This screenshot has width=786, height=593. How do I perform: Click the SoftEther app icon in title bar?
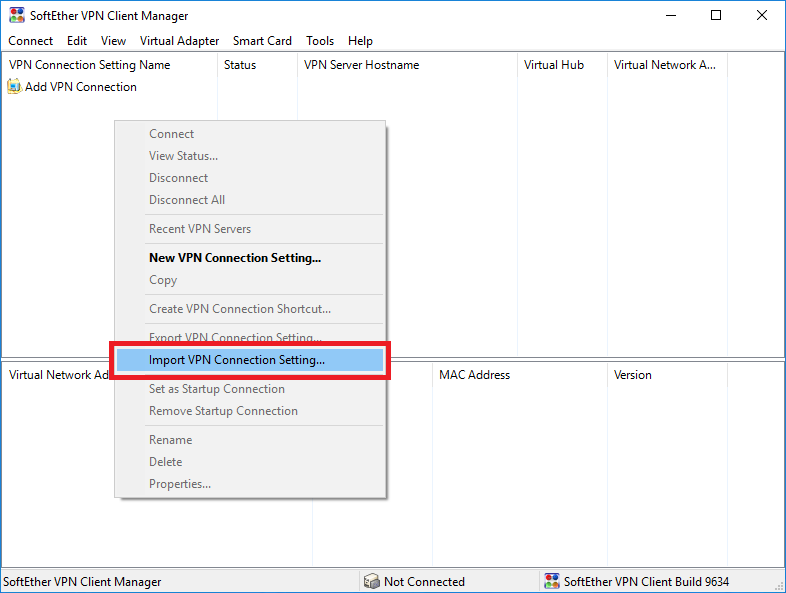[x=17, y=16]
